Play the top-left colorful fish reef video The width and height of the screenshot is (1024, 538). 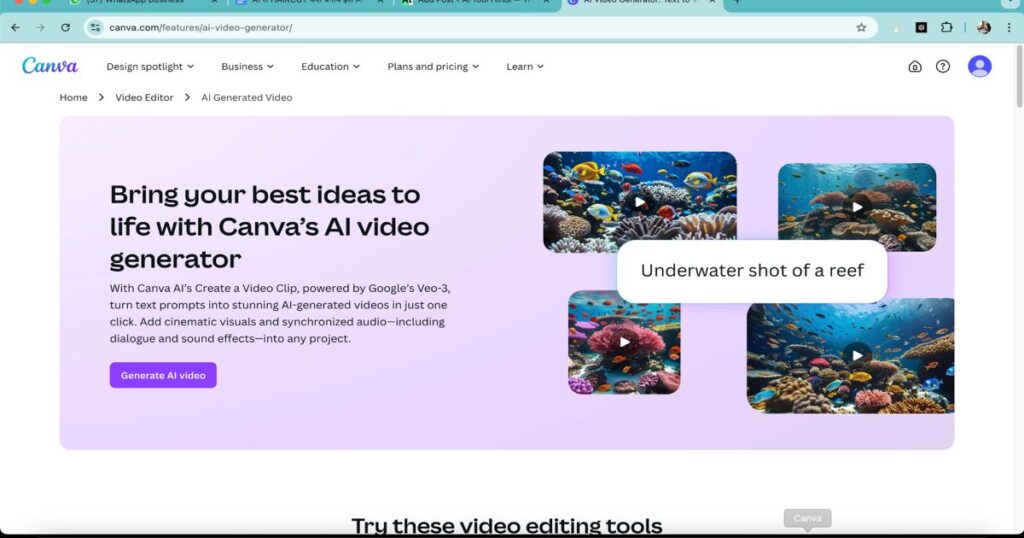pos(639,202)
